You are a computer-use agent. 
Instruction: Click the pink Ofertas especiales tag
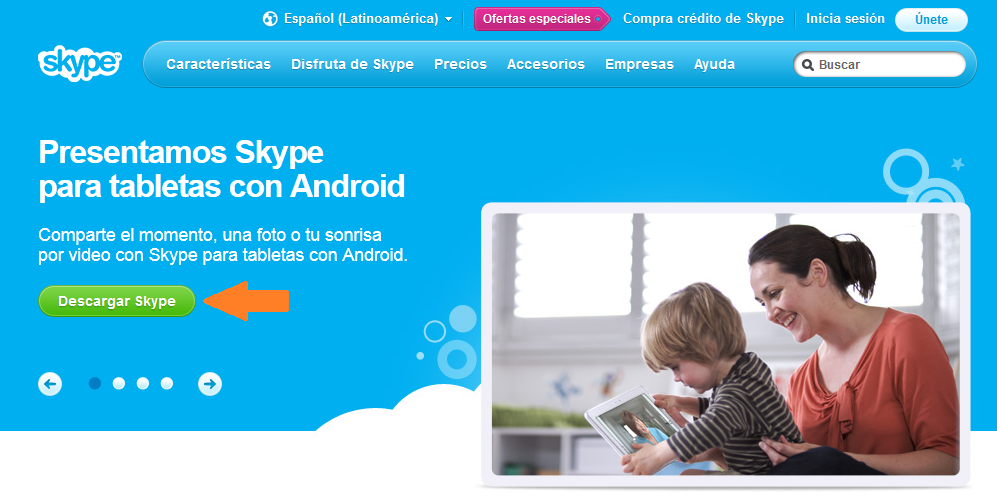(x=542, y=19)
